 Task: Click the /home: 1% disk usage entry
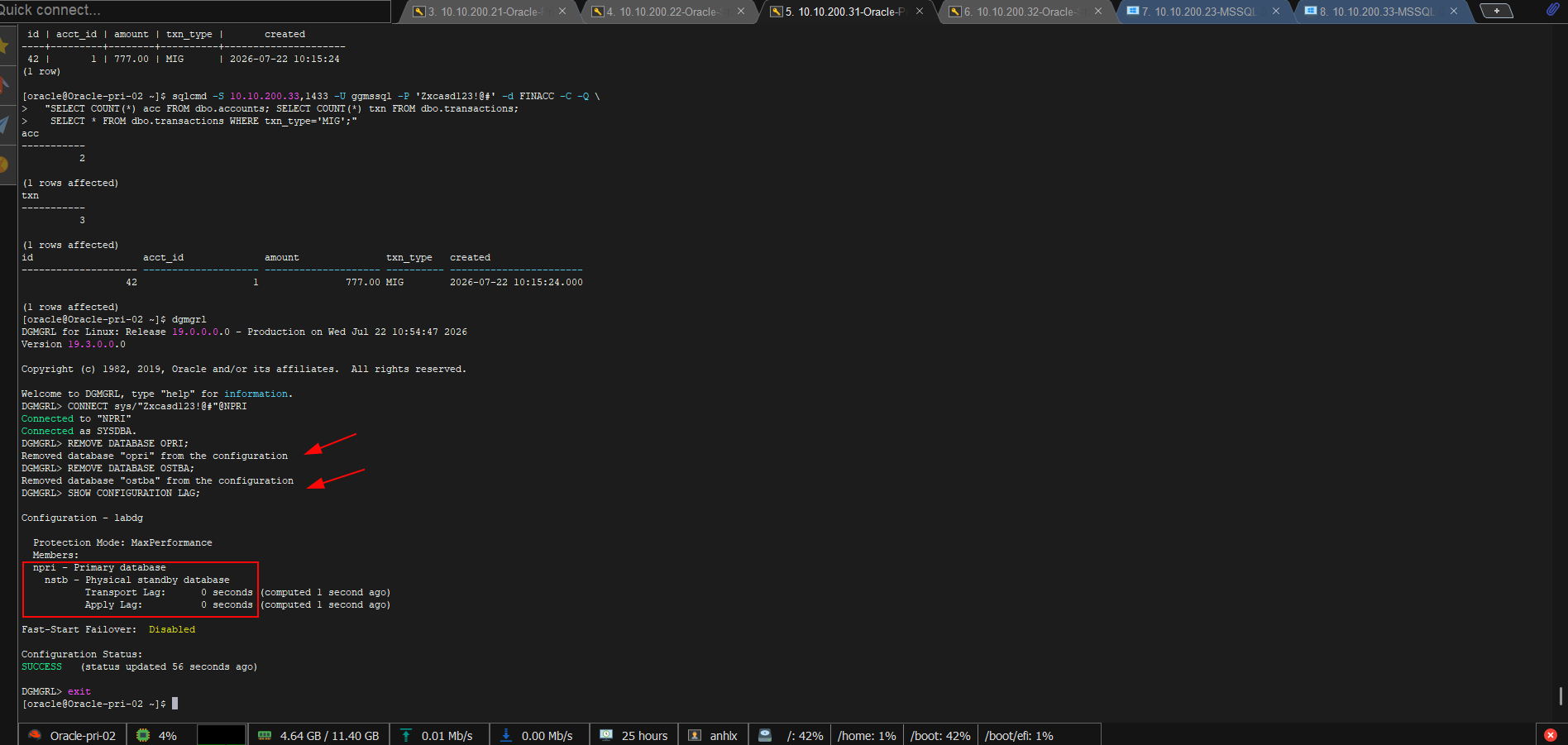click(867, 736)
